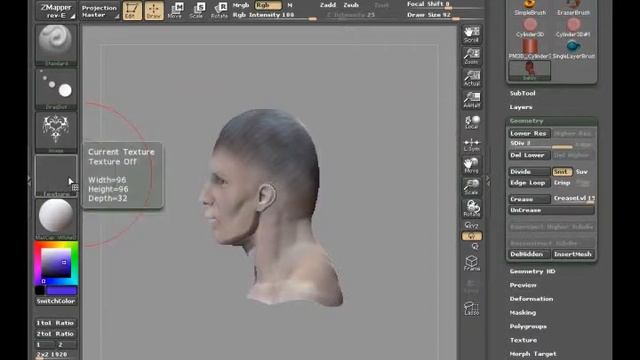Click the Divide button
640x360 pixels.
pyautogui.click(x=529, y=172)
